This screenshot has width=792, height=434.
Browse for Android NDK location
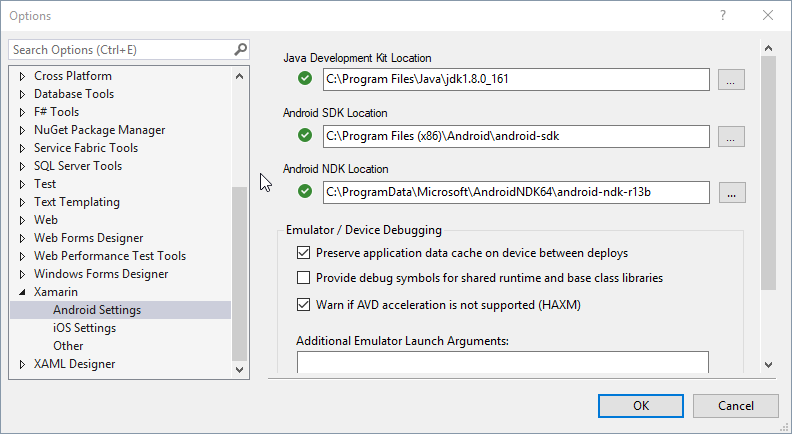[x=732, y=192]
